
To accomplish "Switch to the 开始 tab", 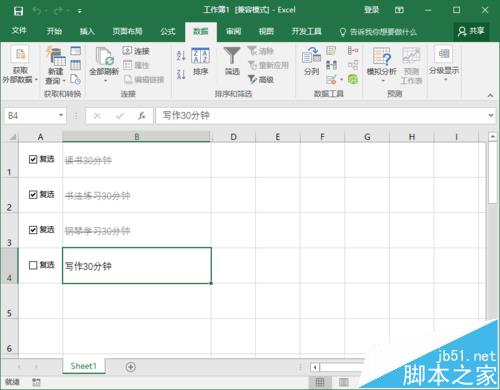I will [54, 31].
